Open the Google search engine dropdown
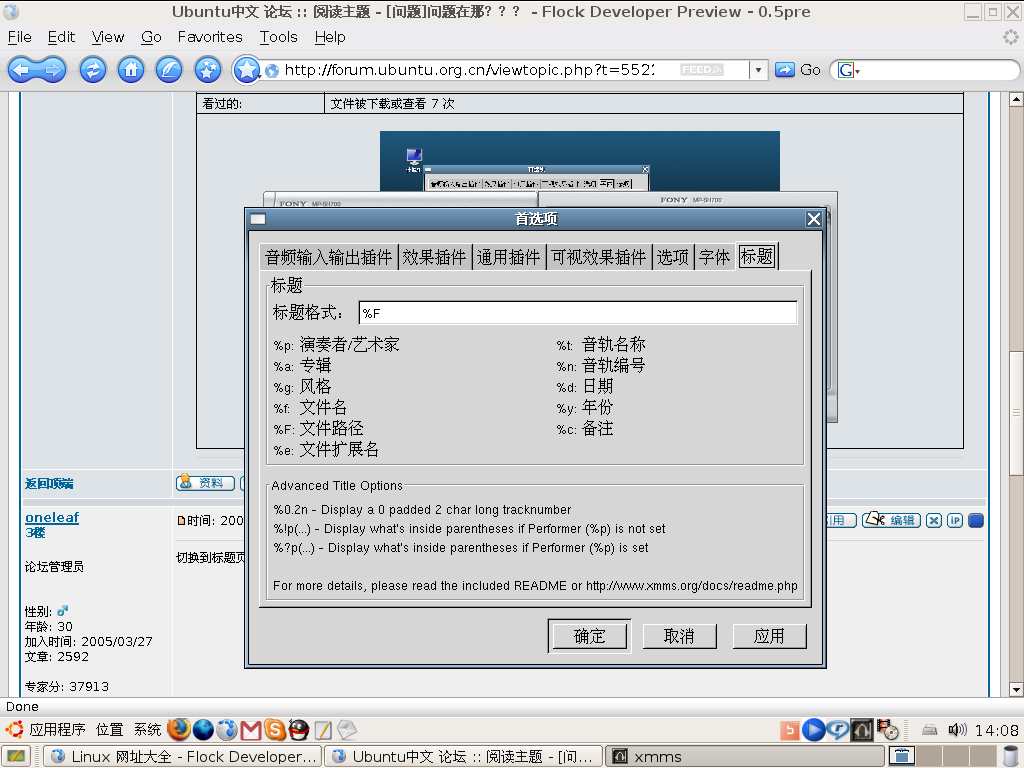Image resolution: width=1024 pixels, height=768 pixels. point(849,70)
